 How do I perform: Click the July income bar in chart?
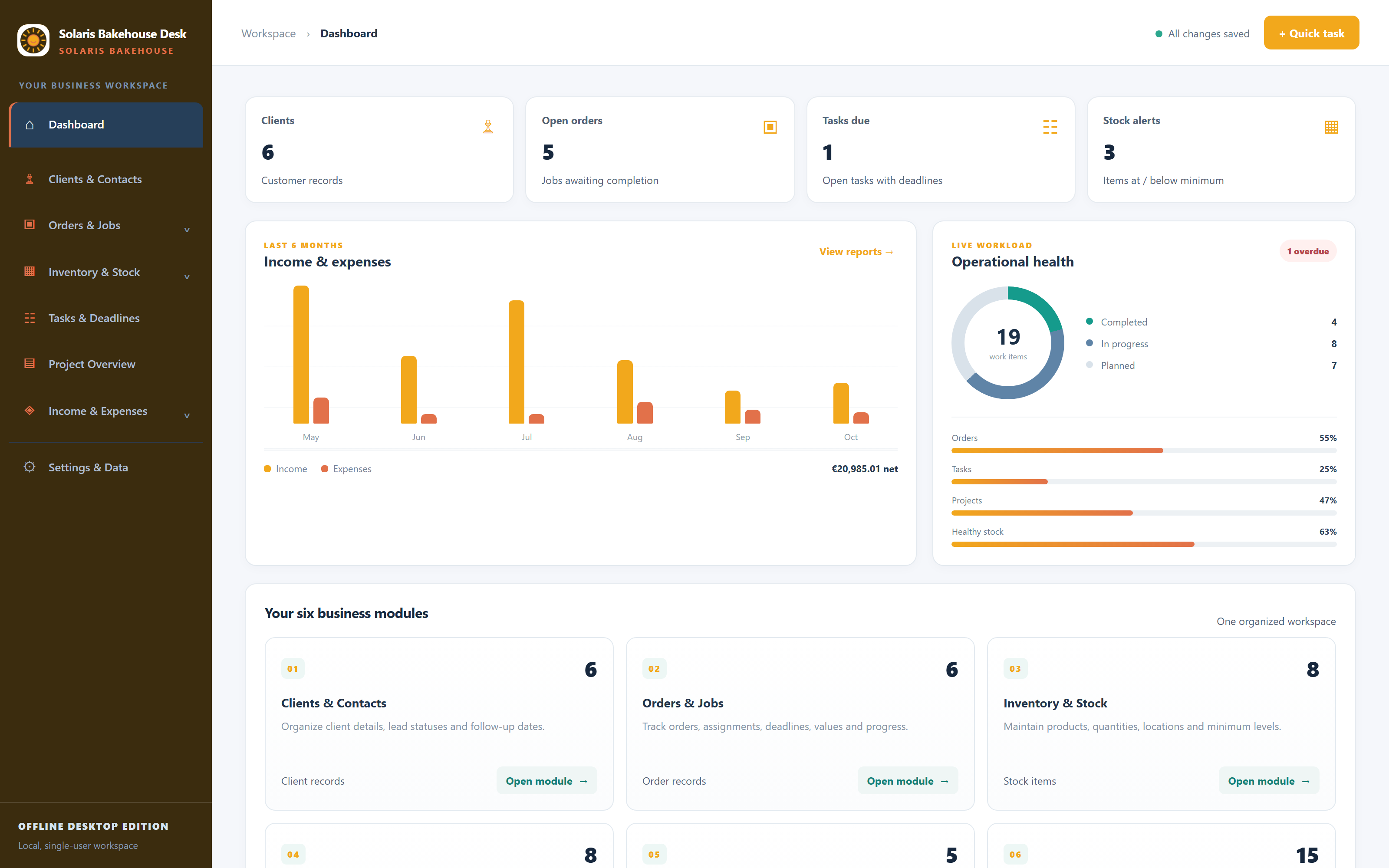(x=517, y=362)
